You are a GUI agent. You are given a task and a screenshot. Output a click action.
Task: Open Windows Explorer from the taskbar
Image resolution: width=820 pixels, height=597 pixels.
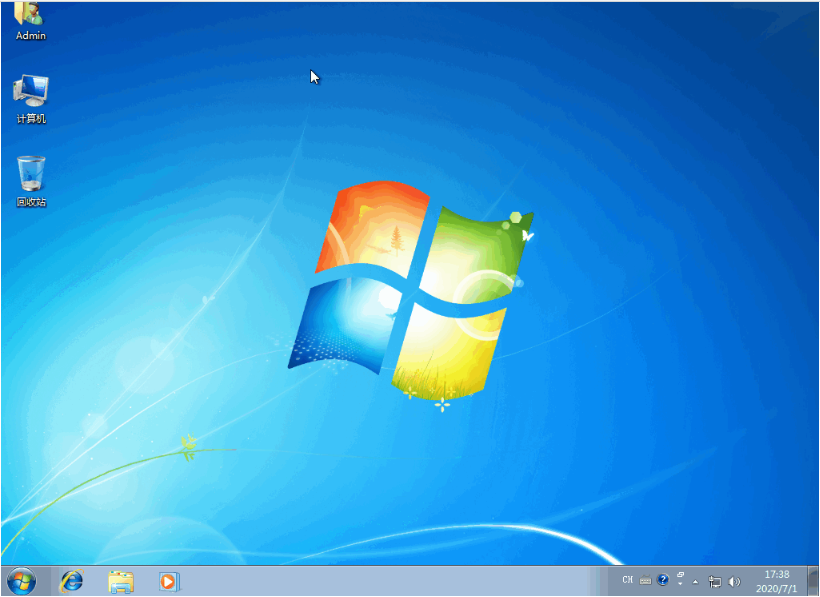[120, 580]
